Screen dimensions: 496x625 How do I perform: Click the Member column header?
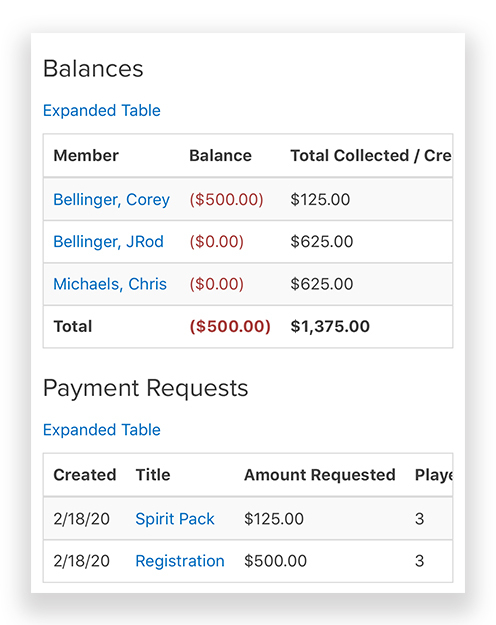(x=86, y=155)
